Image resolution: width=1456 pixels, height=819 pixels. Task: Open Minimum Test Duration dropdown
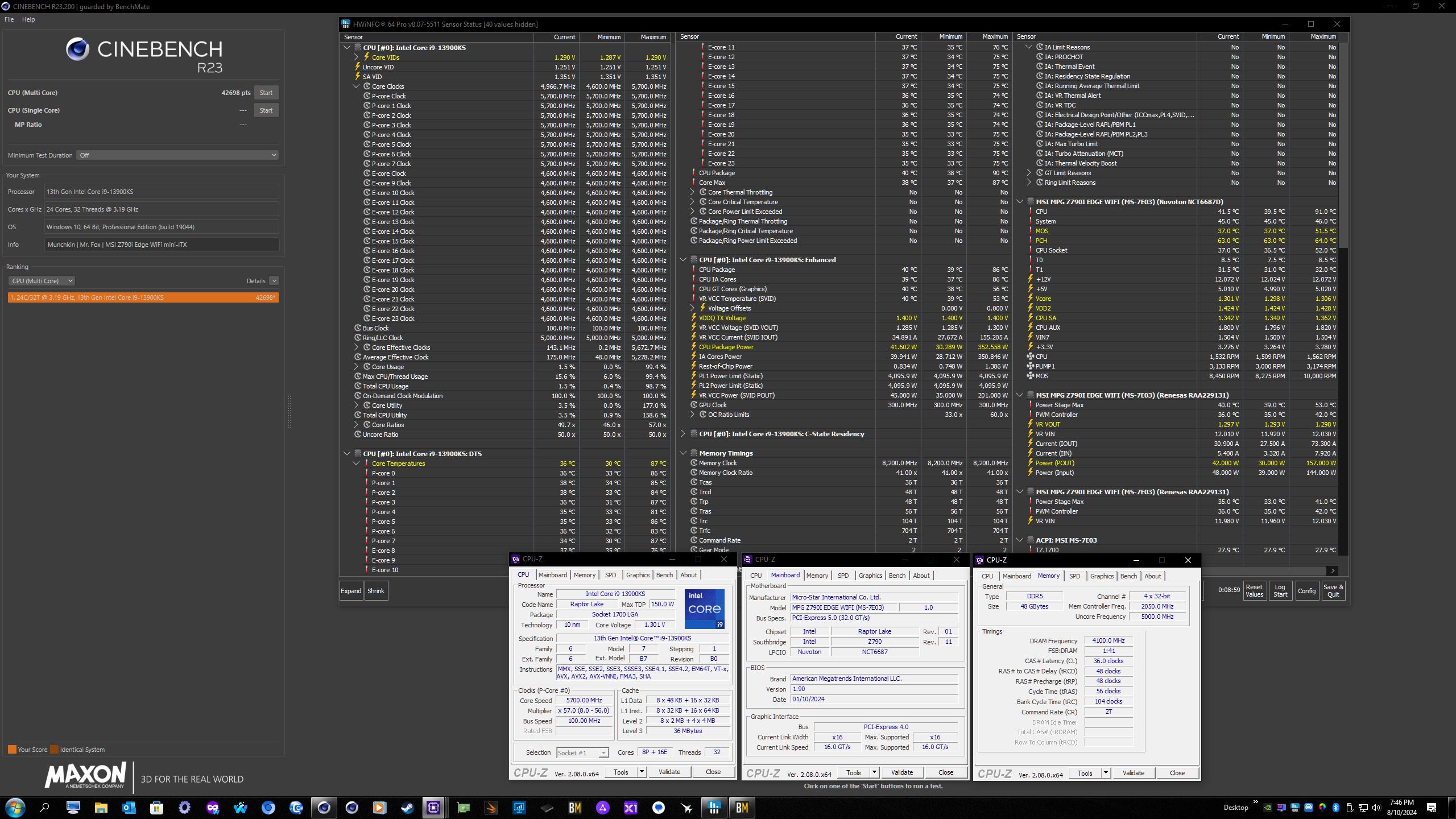pyautogui.click(x=177, y=155)
